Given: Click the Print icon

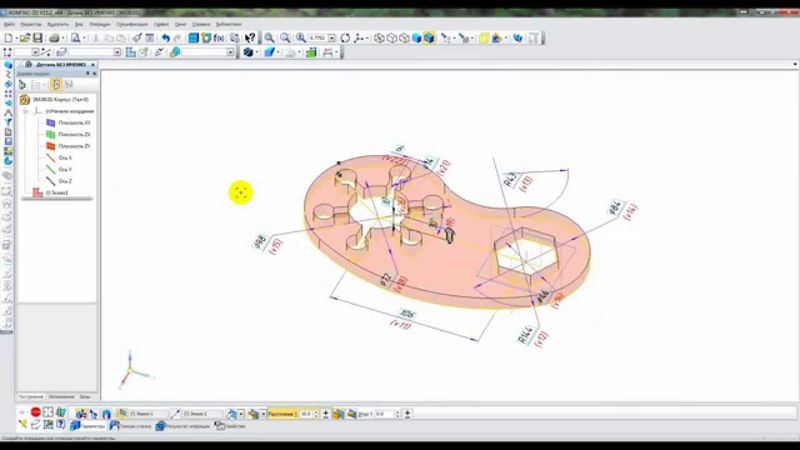Looking at the screenshot, I should [x=54, y=38].
